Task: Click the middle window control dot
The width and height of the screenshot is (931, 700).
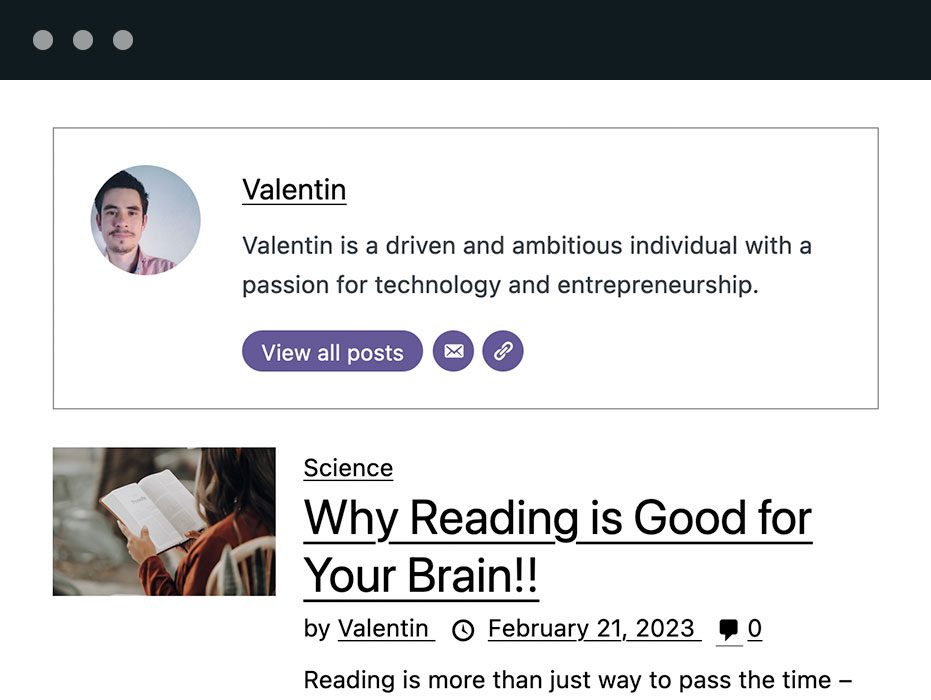Action: (x=83, y=40)
